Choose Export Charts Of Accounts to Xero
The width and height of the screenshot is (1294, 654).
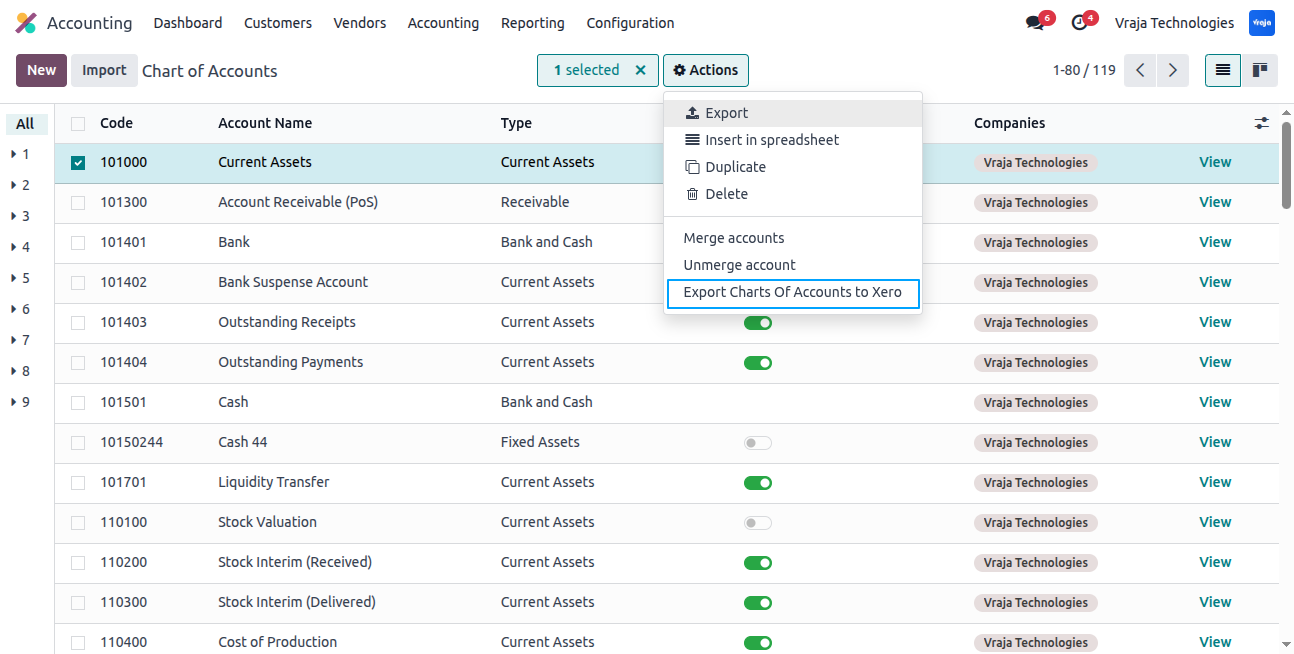pyautogui.click(x=793, y=292)
